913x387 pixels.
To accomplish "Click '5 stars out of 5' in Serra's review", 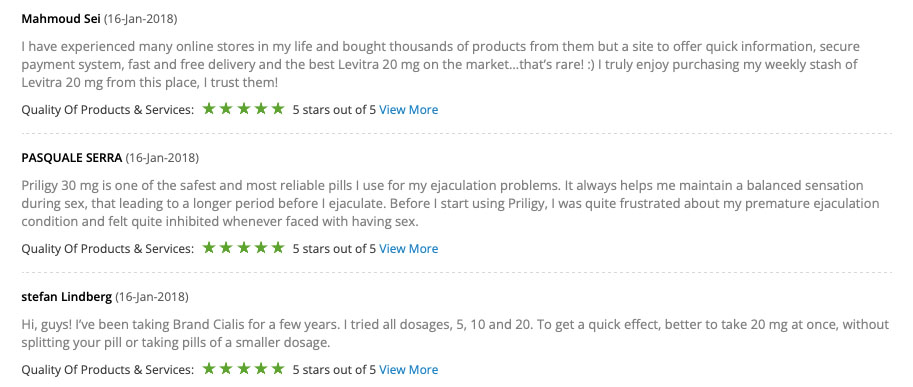I will pos(334,248).
